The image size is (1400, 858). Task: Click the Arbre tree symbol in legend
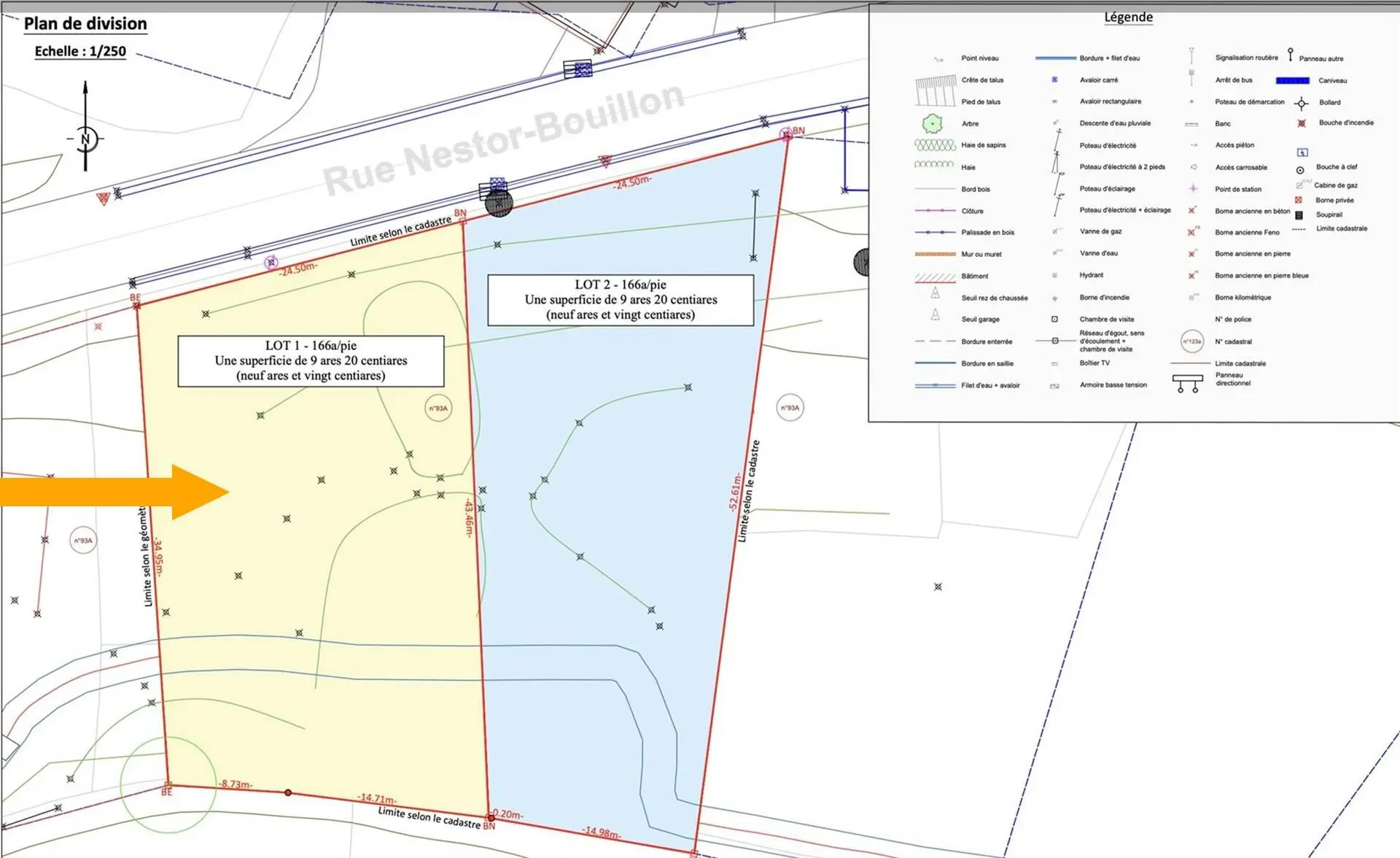coord(932,123)
